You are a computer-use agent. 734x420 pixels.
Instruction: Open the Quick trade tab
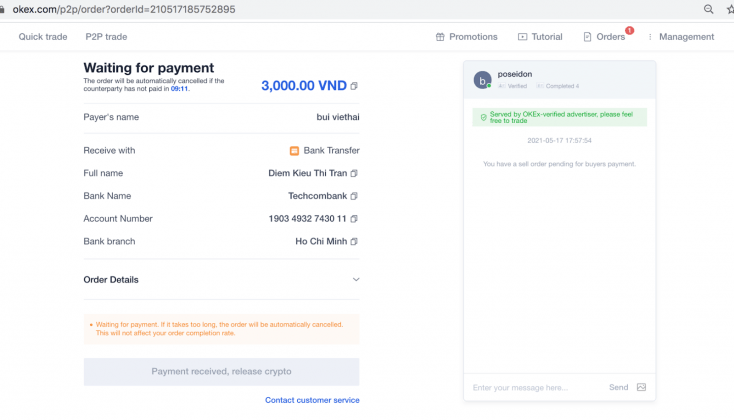[43, 37]
